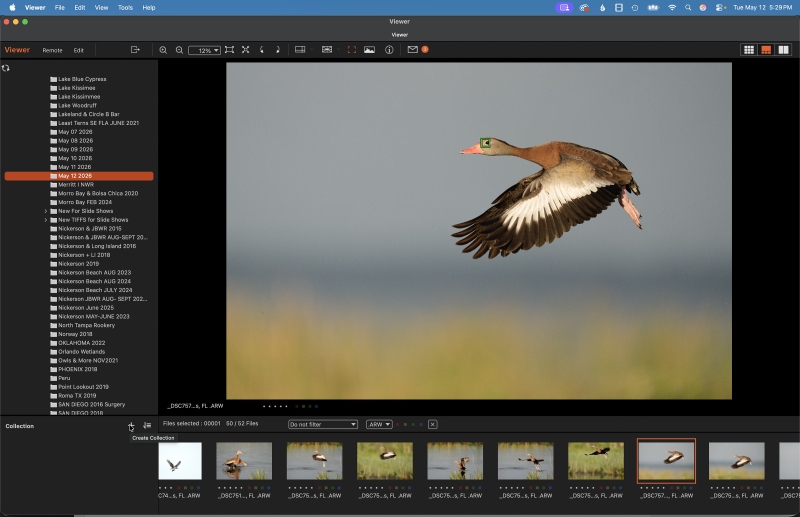Select the selected '_DSC757..., FL .ARW' thumbnail

[666, 461]
